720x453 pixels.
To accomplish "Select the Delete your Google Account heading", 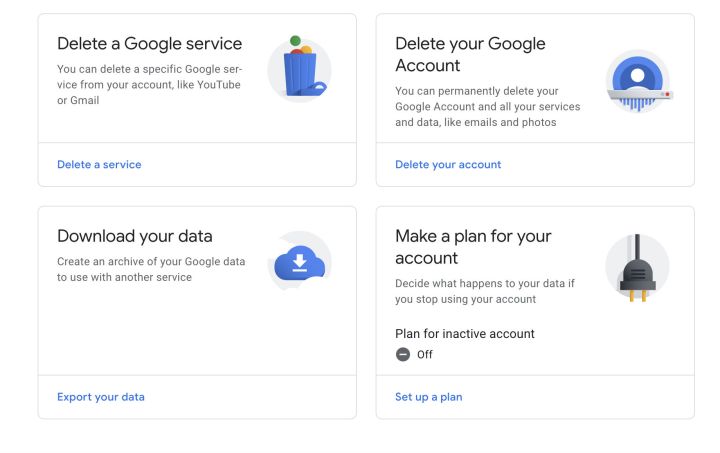I will (x=470, y=55).
